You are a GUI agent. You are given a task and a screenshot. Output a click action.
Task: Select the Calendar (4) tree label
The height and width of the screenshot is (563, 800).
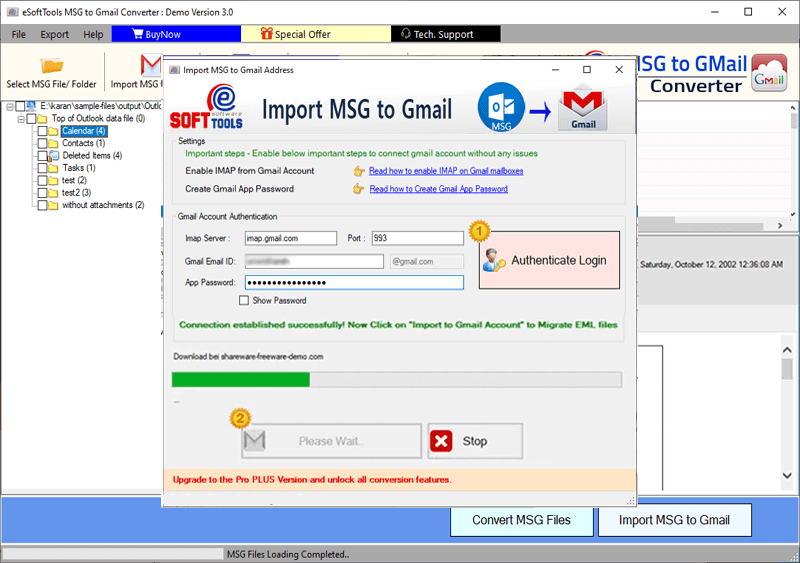click(x=84, y=131)
